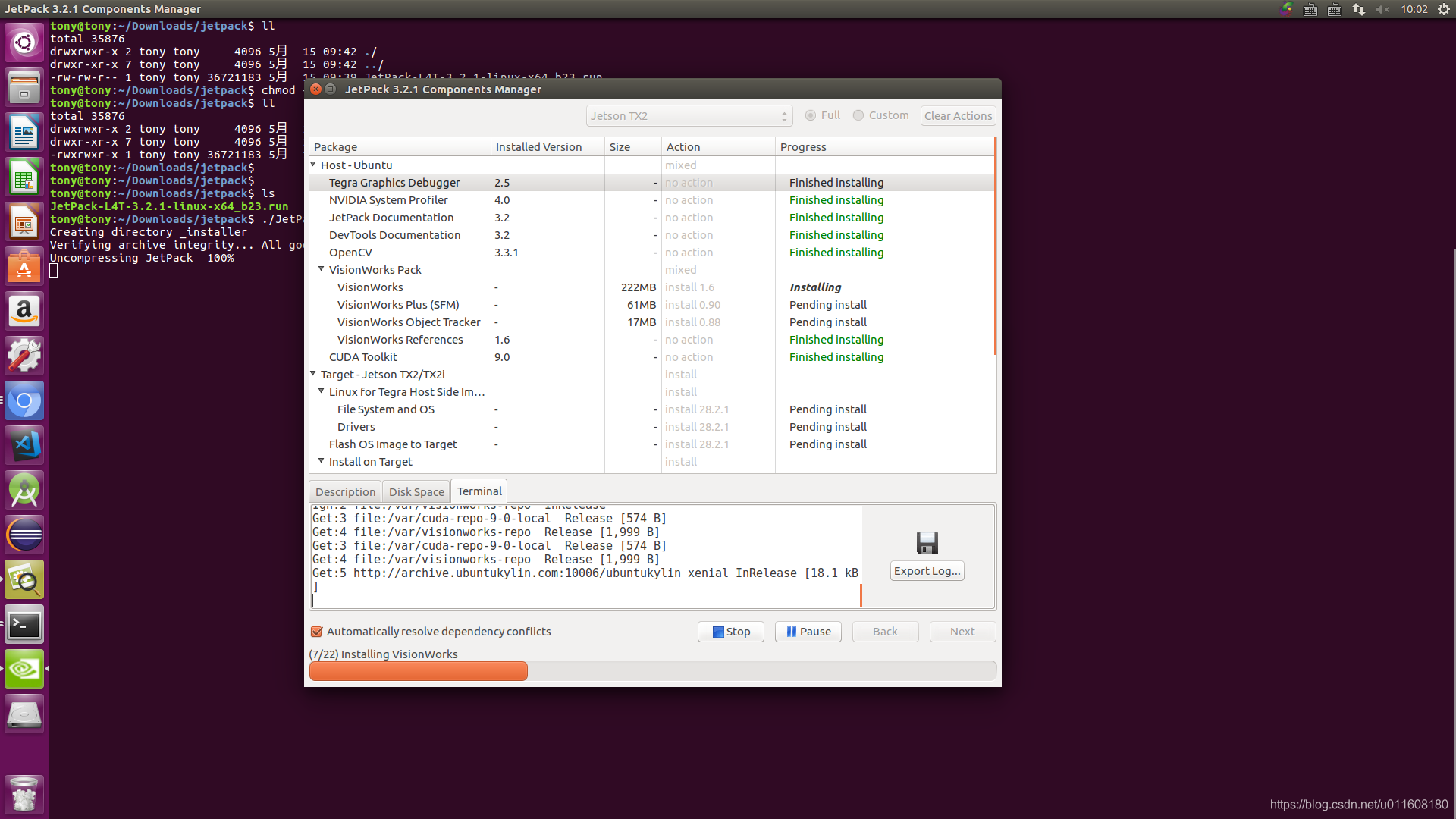Open the Amazon launcher icon

tap(24, 311)
